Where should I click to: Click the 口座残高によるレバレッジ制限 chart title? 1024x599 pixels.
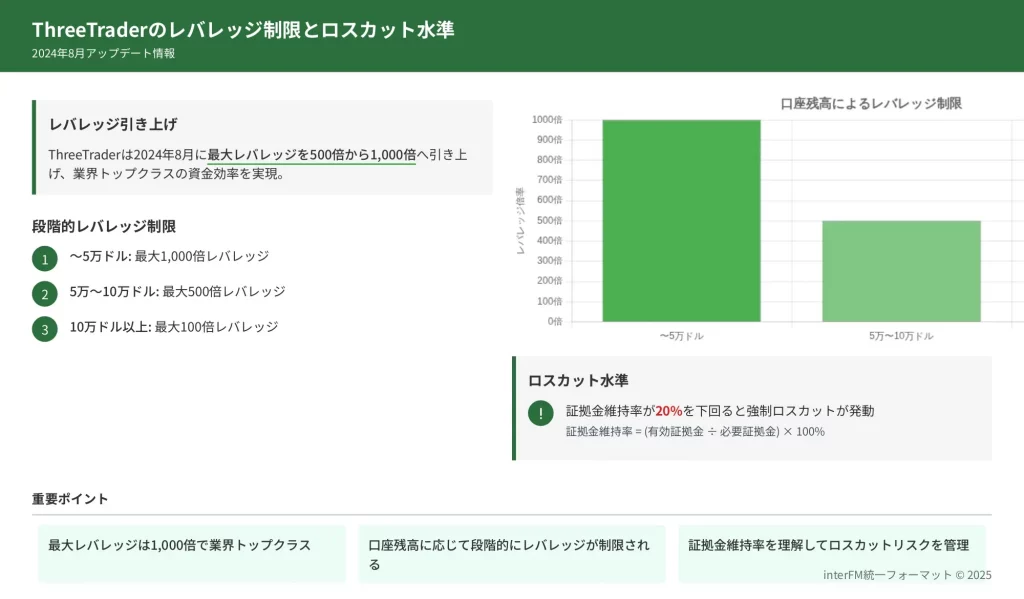pyautogui.click(x=870, y=103)
